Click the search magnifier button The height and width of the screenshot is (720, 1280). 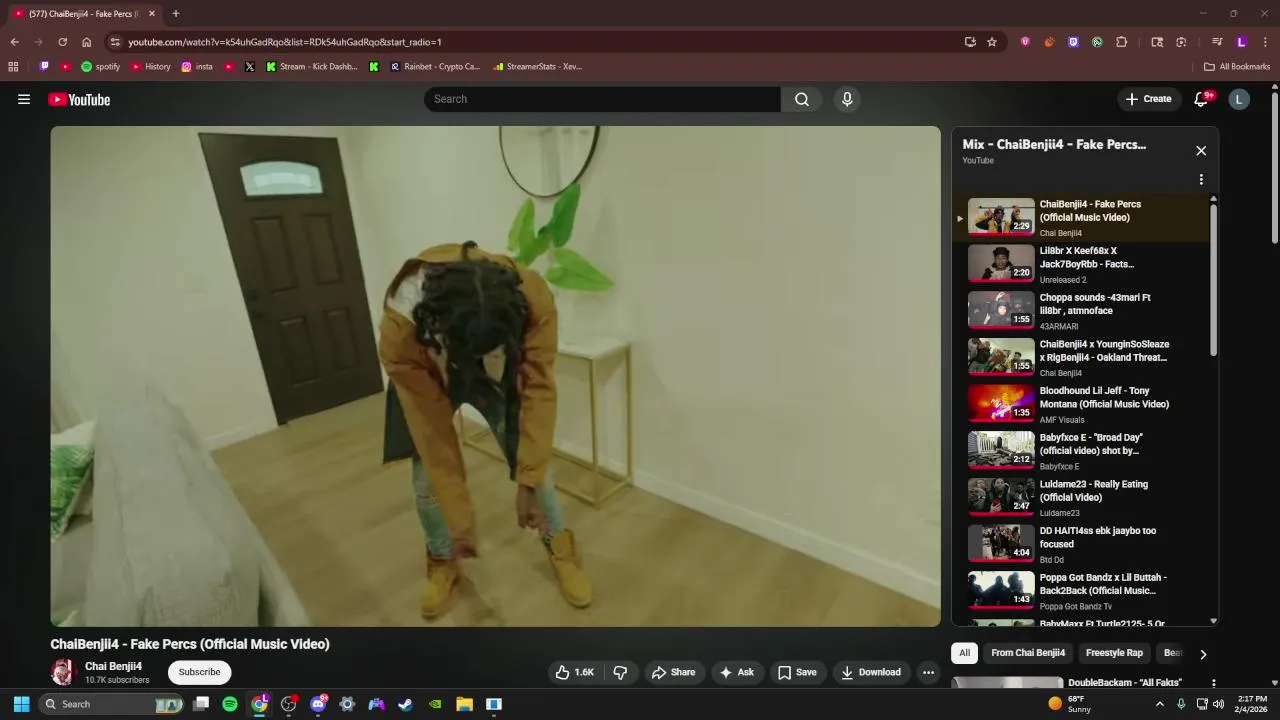[x=801, y=99]
